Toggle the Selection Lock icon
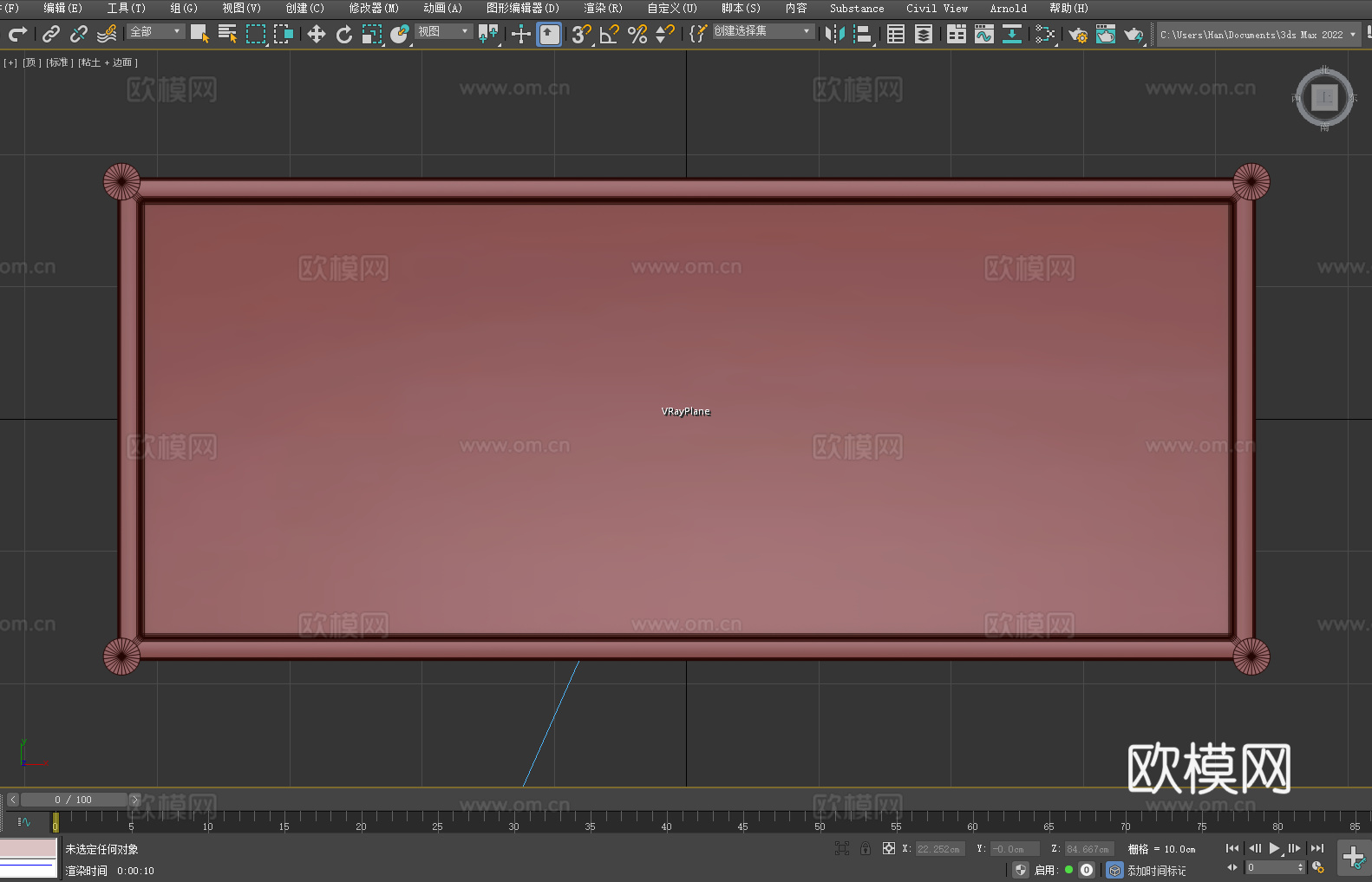Screen dimensions: 1372x882 [x=866, y=848]
